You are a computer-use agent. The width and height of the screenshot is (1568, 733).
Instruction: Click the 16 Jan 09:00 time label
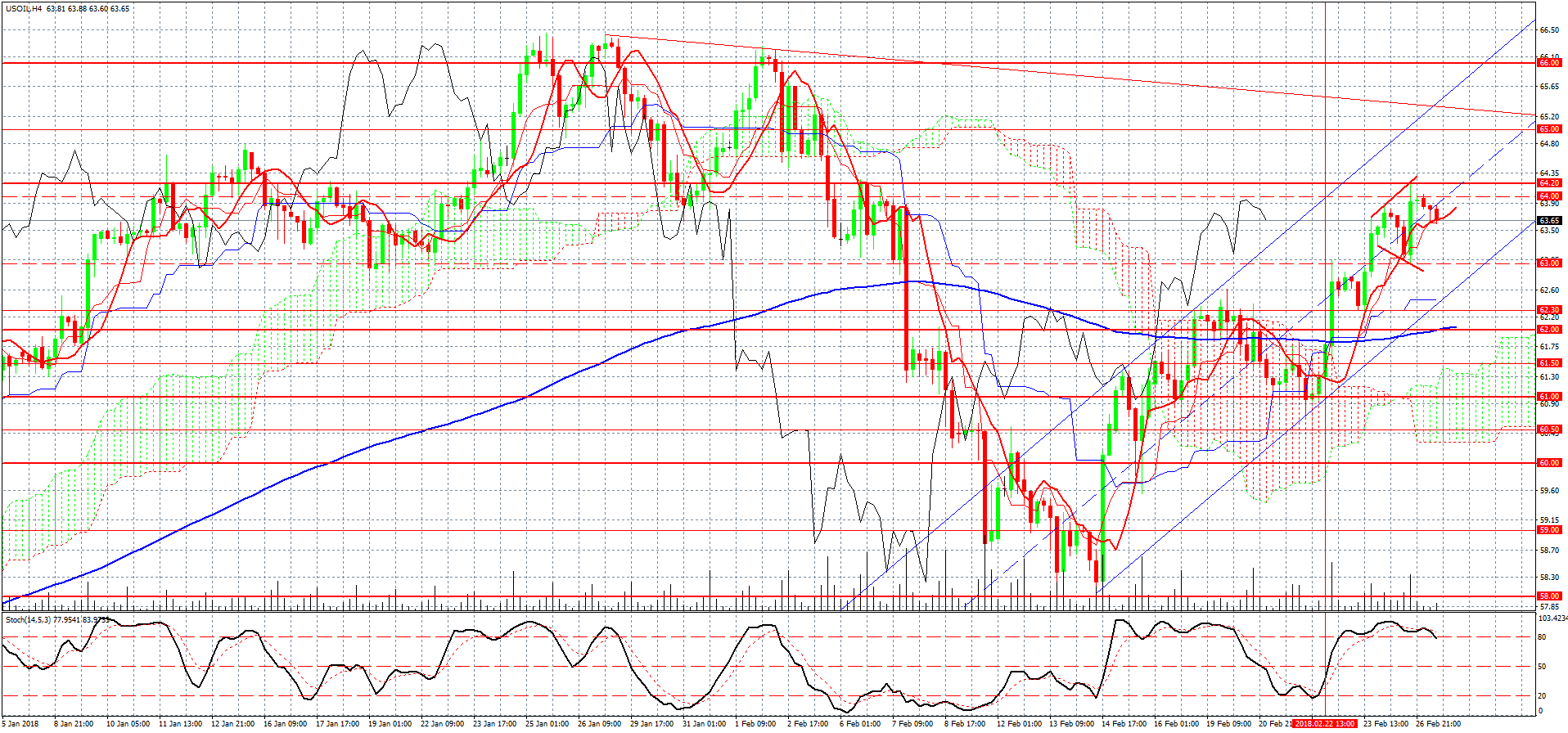pos(285,724)
